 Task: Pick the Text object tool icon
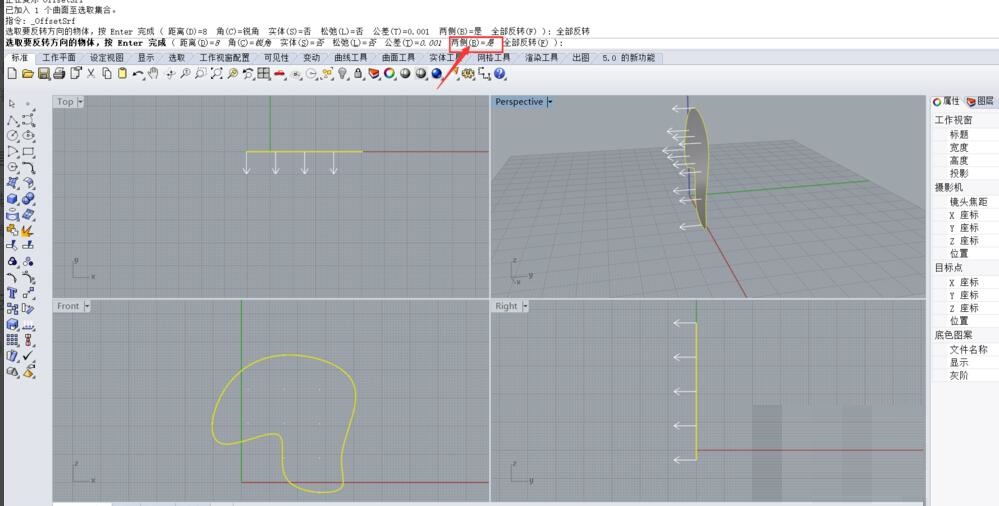[12, 293]
